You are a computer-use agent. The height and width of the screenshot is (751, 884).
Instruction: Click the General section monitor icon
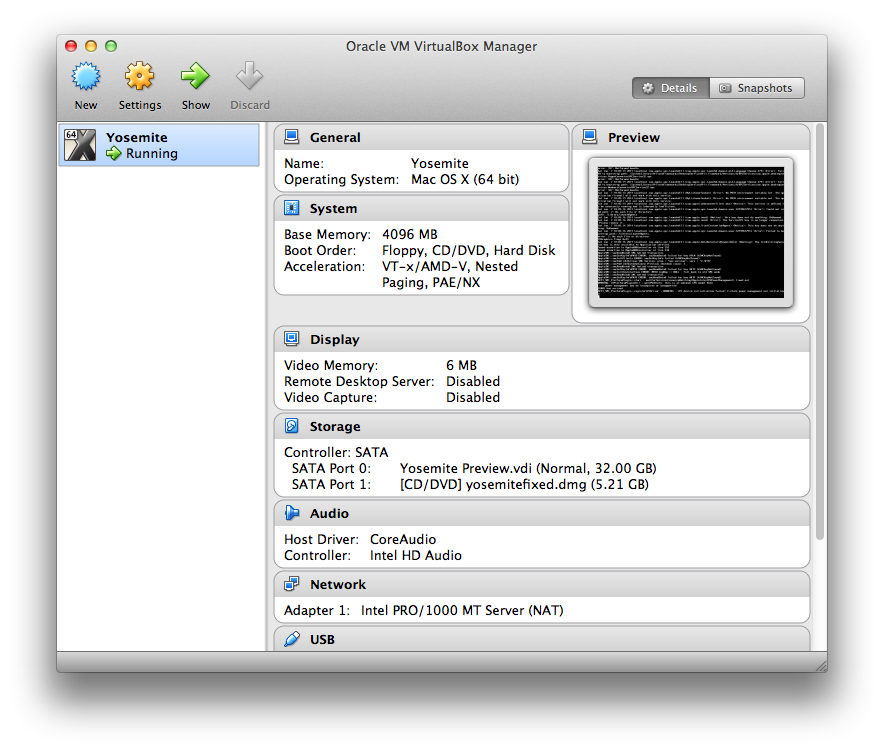pos(292,137)
